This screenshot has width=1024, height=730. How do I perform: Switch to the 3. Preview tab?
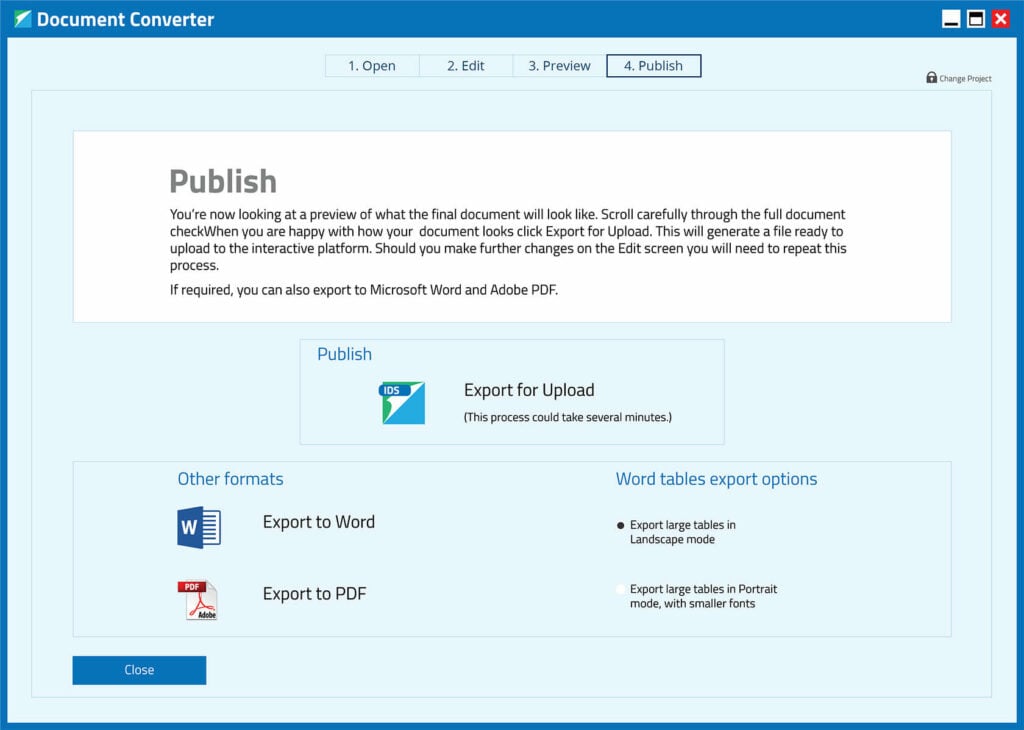click(557, 65)
